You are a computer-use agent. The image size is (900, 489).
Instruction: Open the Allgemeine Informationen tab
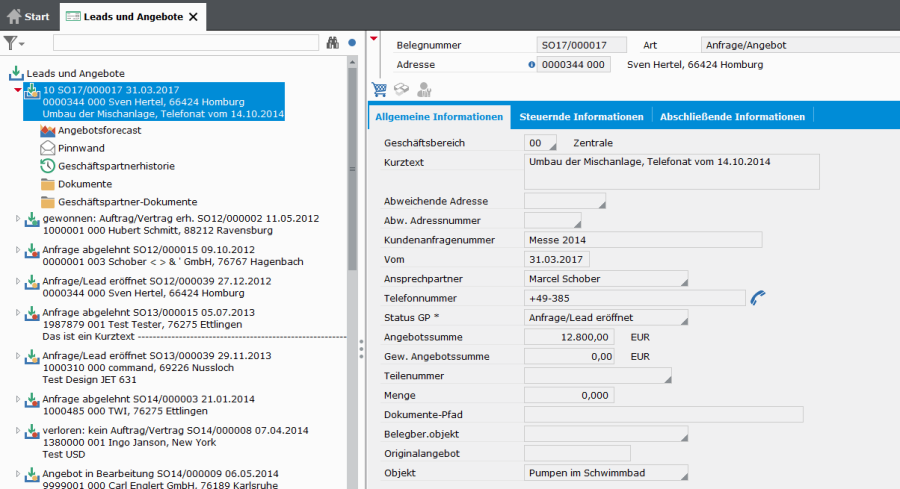click(439, 117)
